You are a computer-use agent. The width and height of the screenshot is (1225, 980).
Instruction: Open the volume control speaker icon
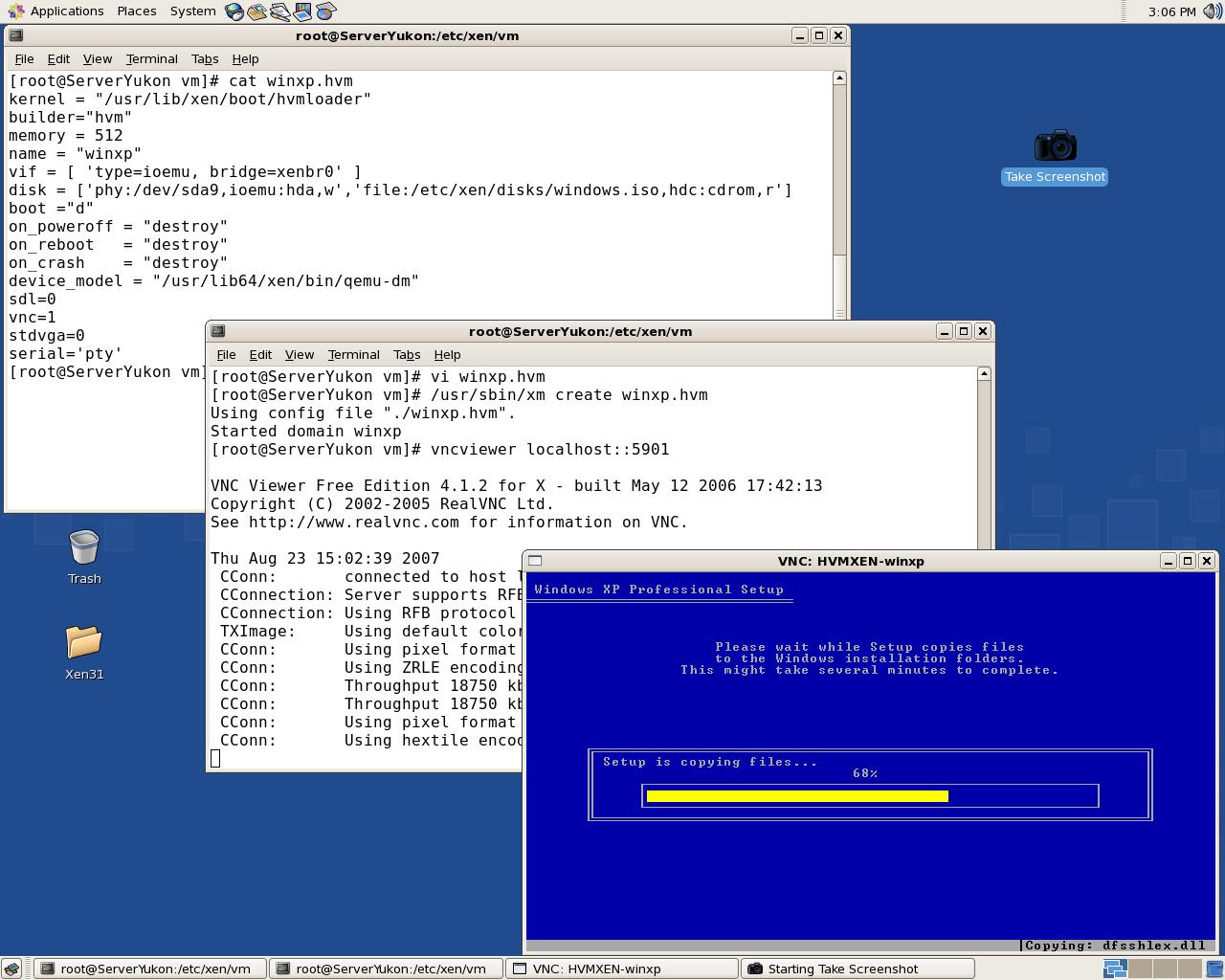click(1213, 11)
